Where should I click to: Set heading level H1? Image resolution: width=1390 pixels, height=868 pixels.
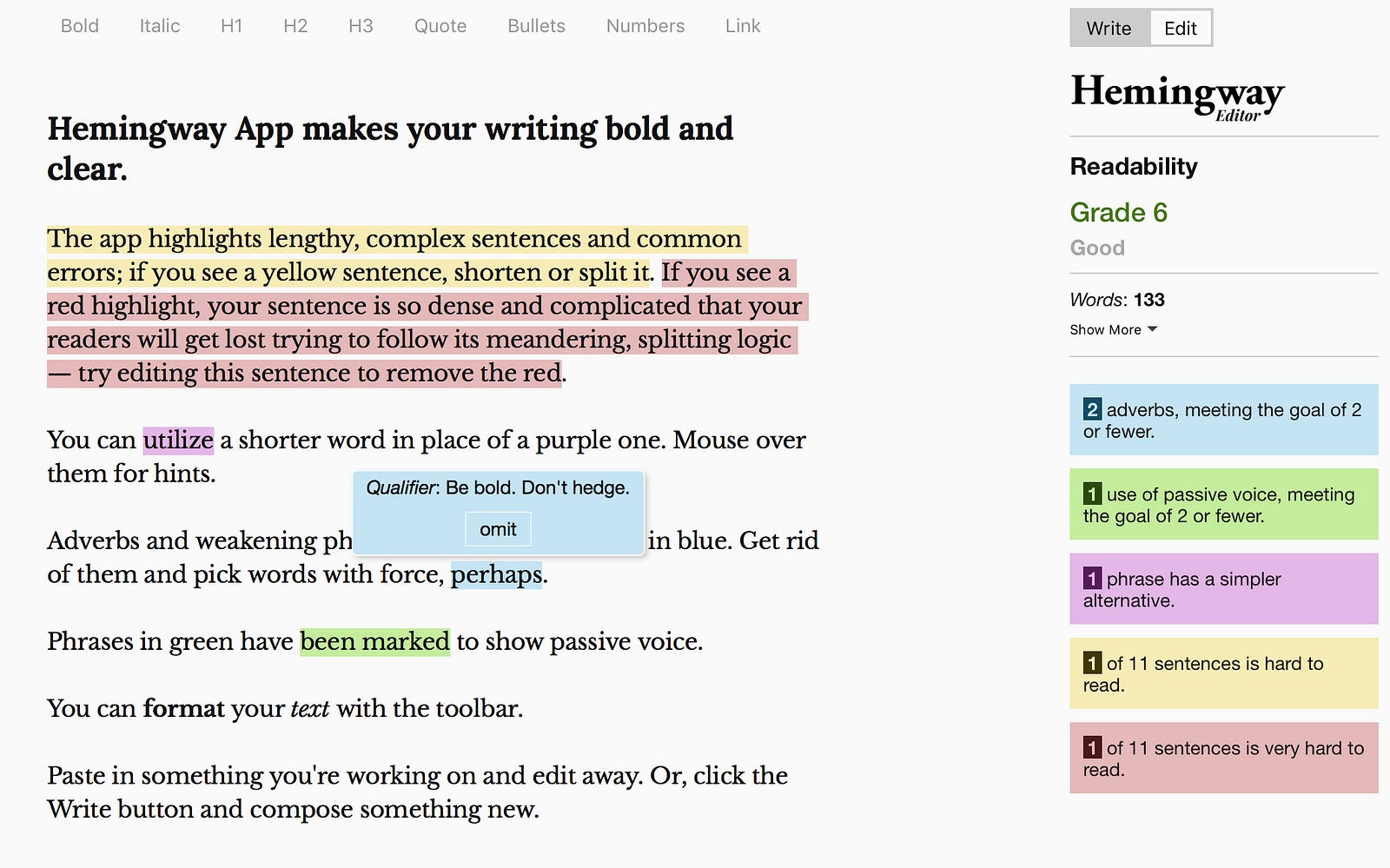(231, 26)
